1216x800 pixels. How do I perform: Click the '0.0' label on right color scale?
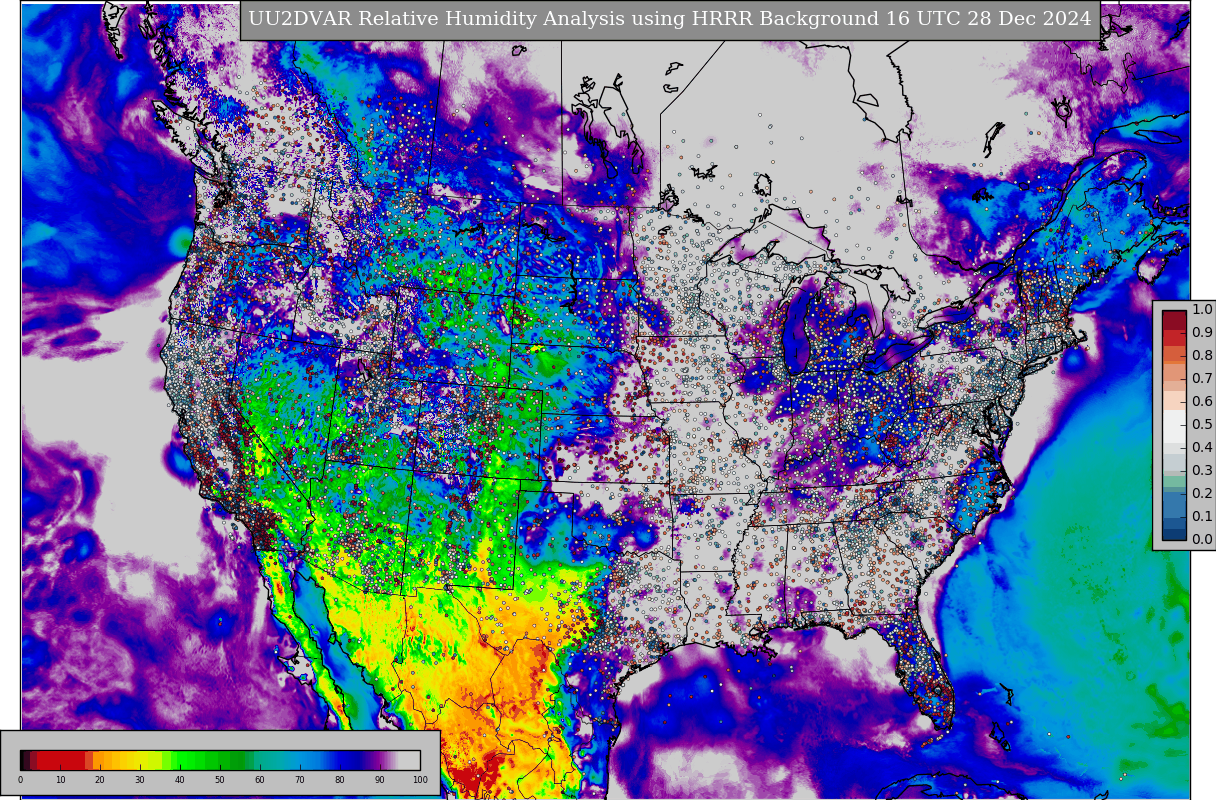click(x=1202, y=540)
